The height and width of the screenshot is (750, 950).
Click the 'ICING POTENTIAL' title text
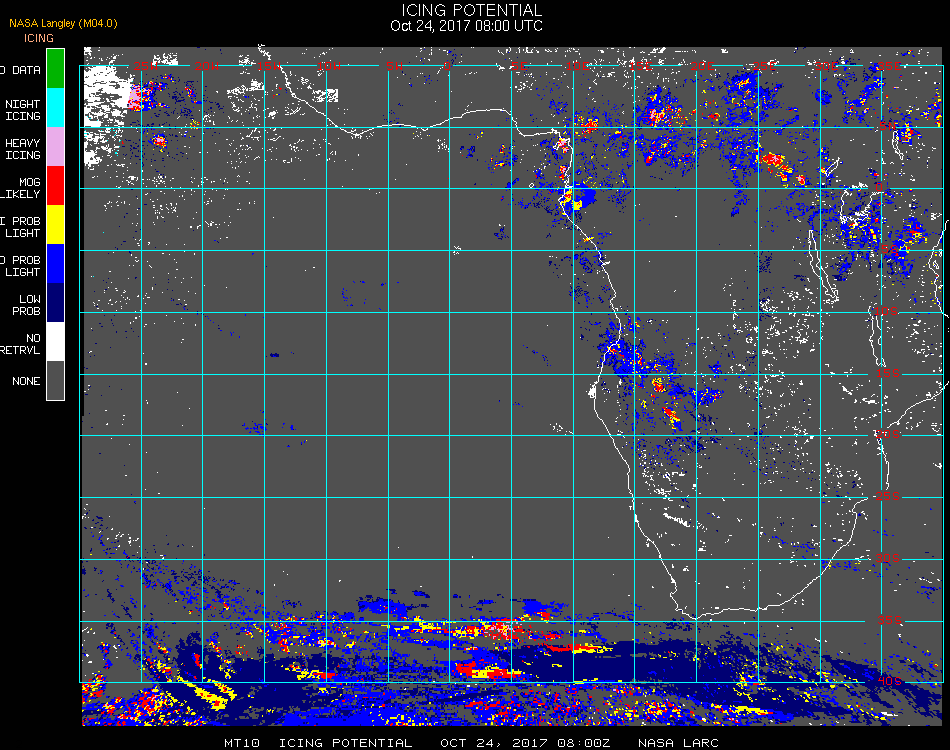(471, 10)
